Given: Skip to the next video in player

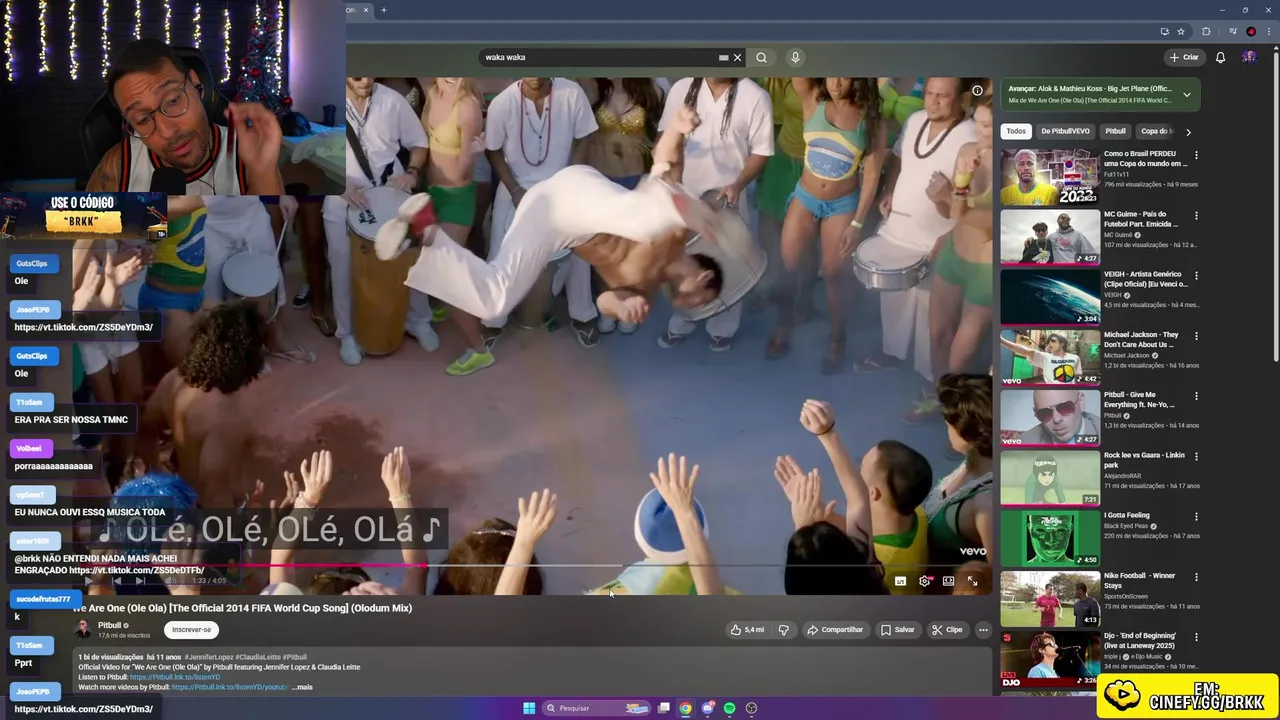Looking at the screenshot, I should coord(140,580).
